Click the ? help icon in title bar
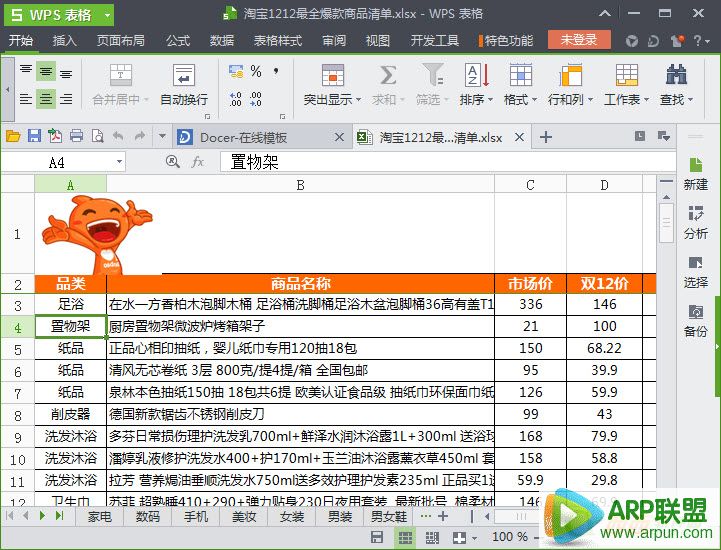This screenshot has width=721, height=550. [698, 41]
